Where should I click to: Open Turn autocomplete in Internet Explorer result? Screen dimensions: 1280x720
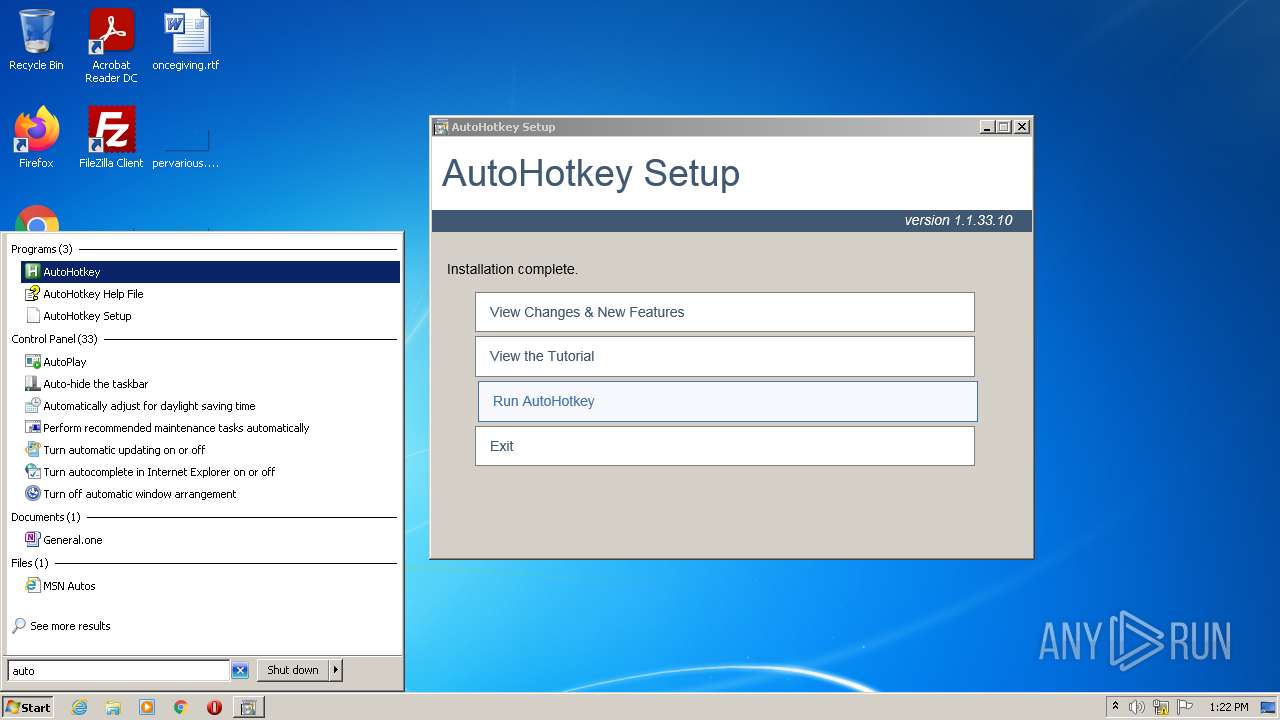210,472
